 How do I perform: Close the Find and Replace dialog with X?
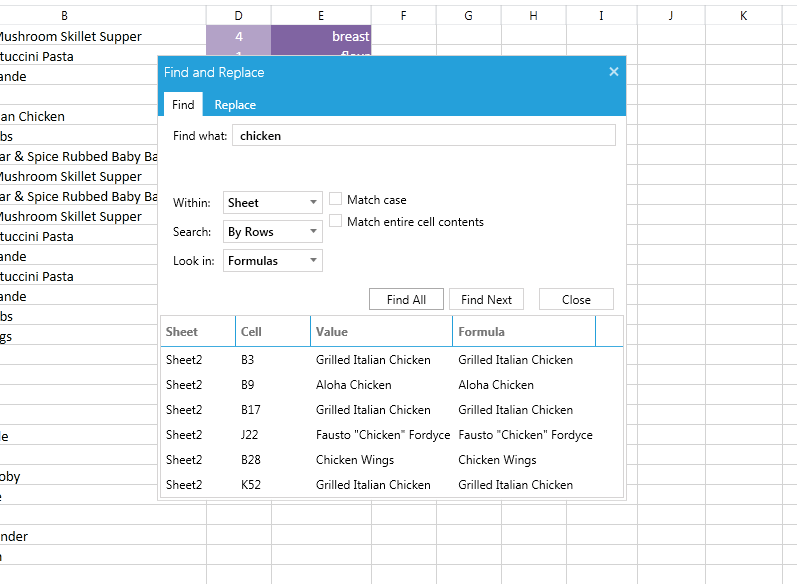point(614,72)
